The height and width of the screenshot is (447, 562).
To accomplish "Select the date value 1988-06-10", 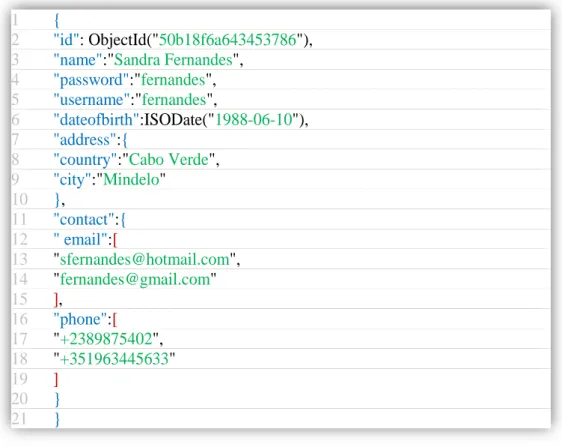I will (x=254, y=120).
